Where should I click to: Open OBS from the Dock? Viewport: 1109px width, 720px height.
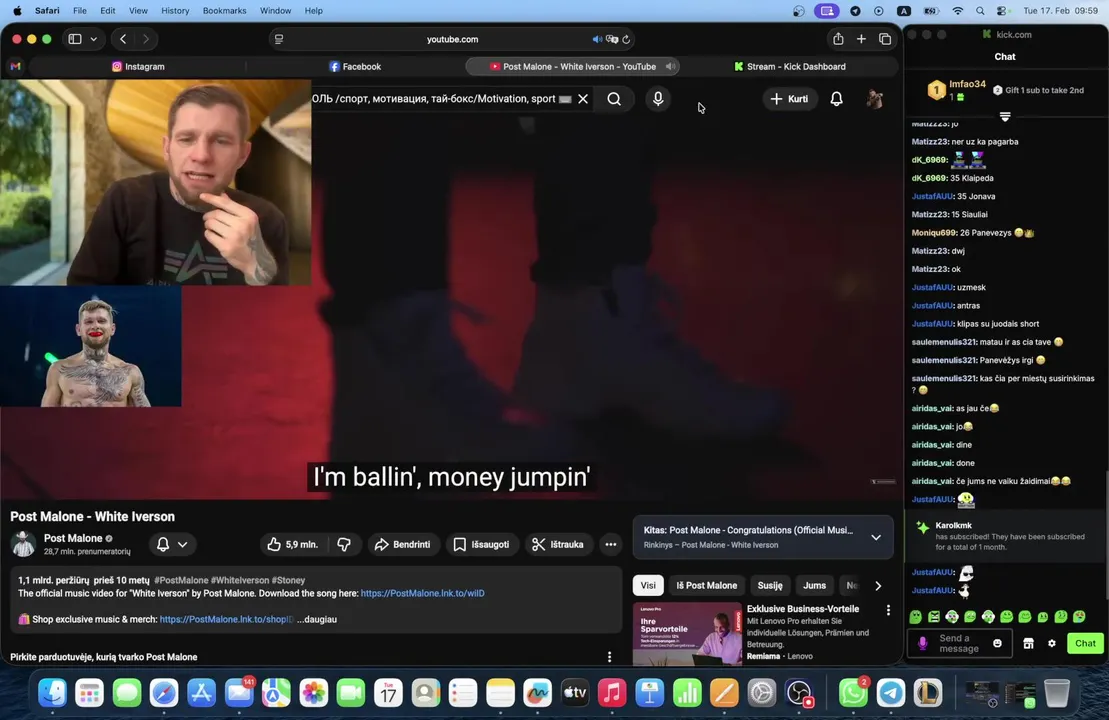point(799,693)
